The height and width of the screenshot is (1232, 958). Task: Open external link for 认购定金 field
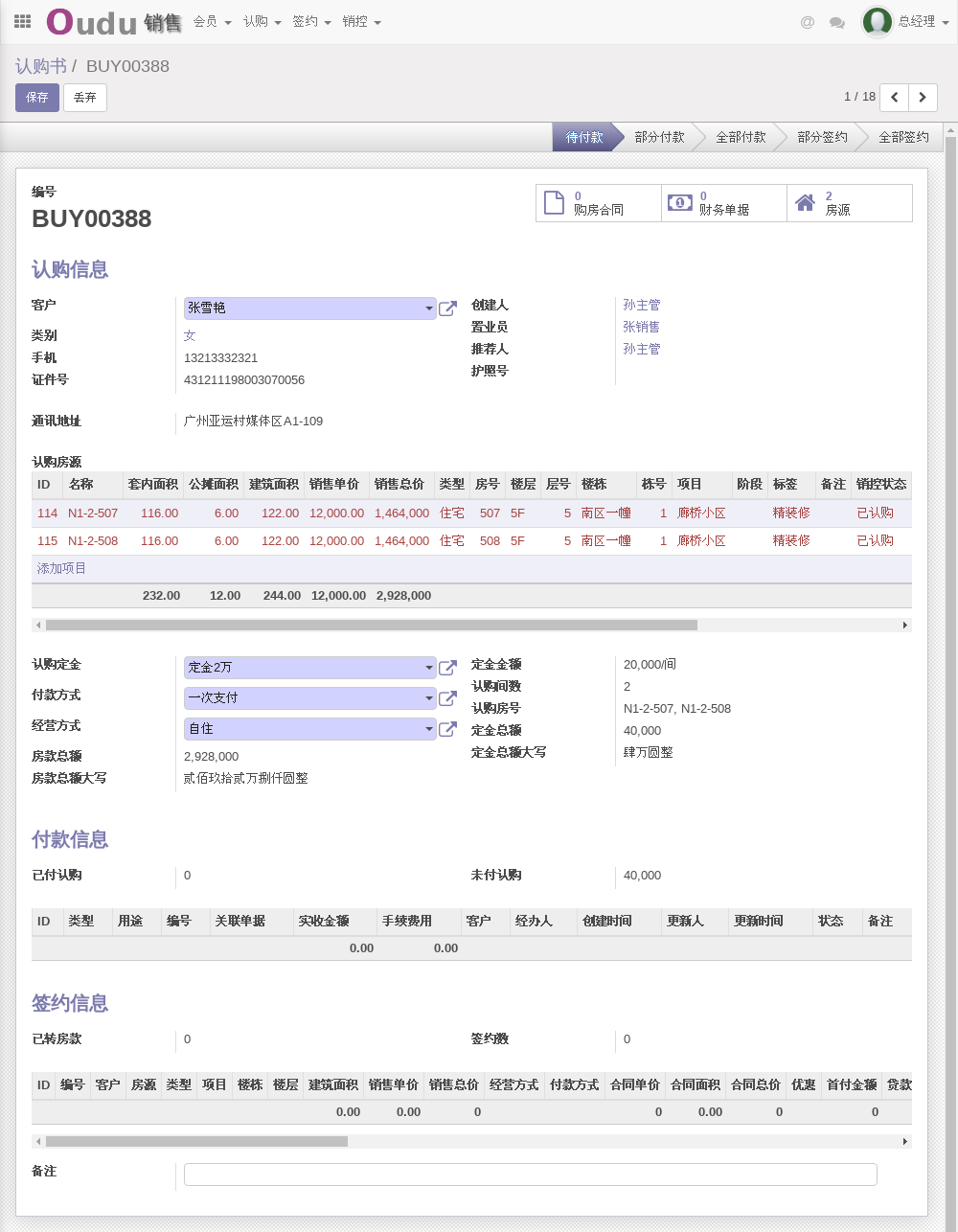pyautogui.click(x=447, y=668)
